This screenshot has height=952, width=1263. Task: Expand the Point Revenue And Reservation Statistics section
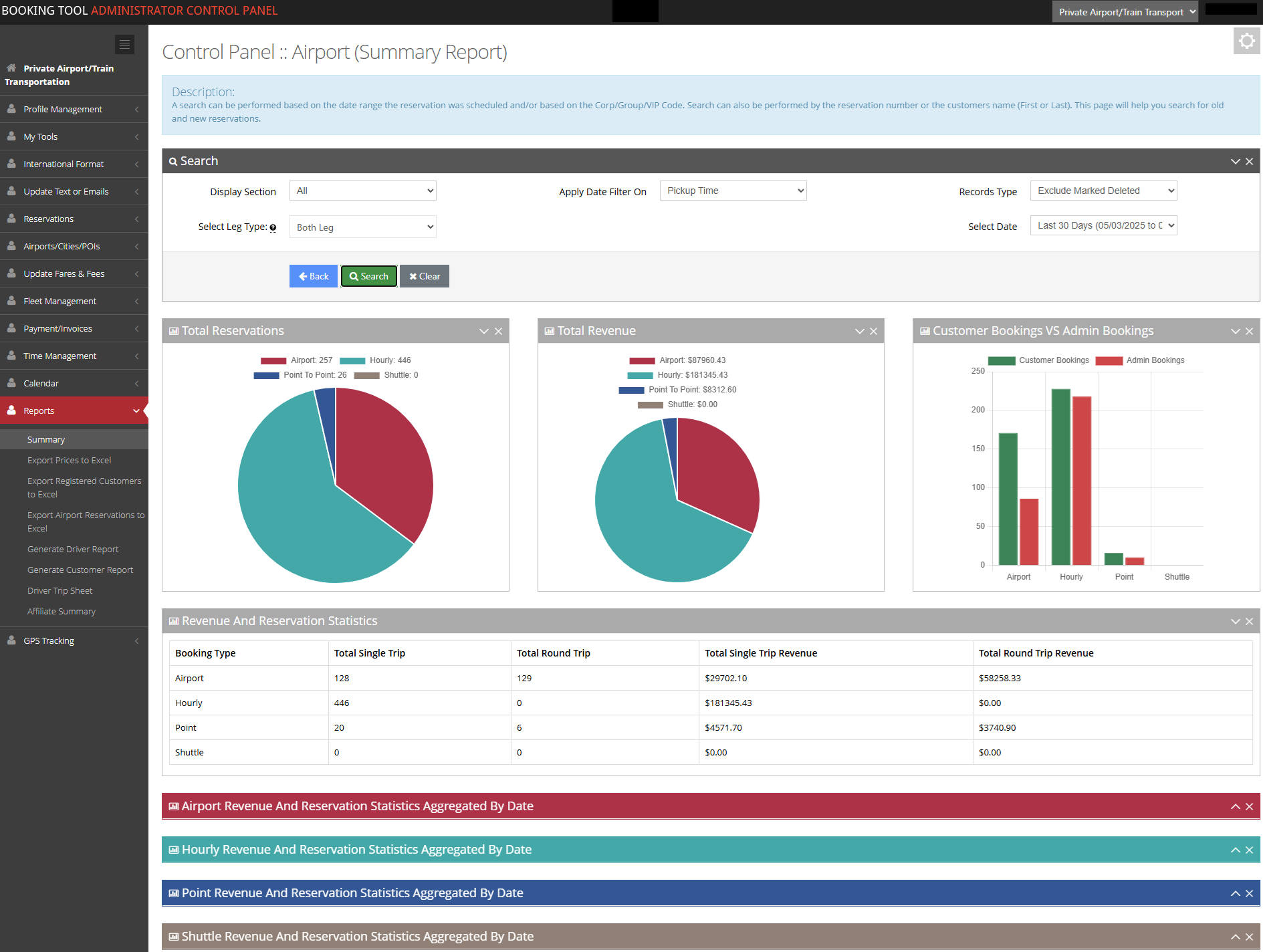[x=1235, y=893]
